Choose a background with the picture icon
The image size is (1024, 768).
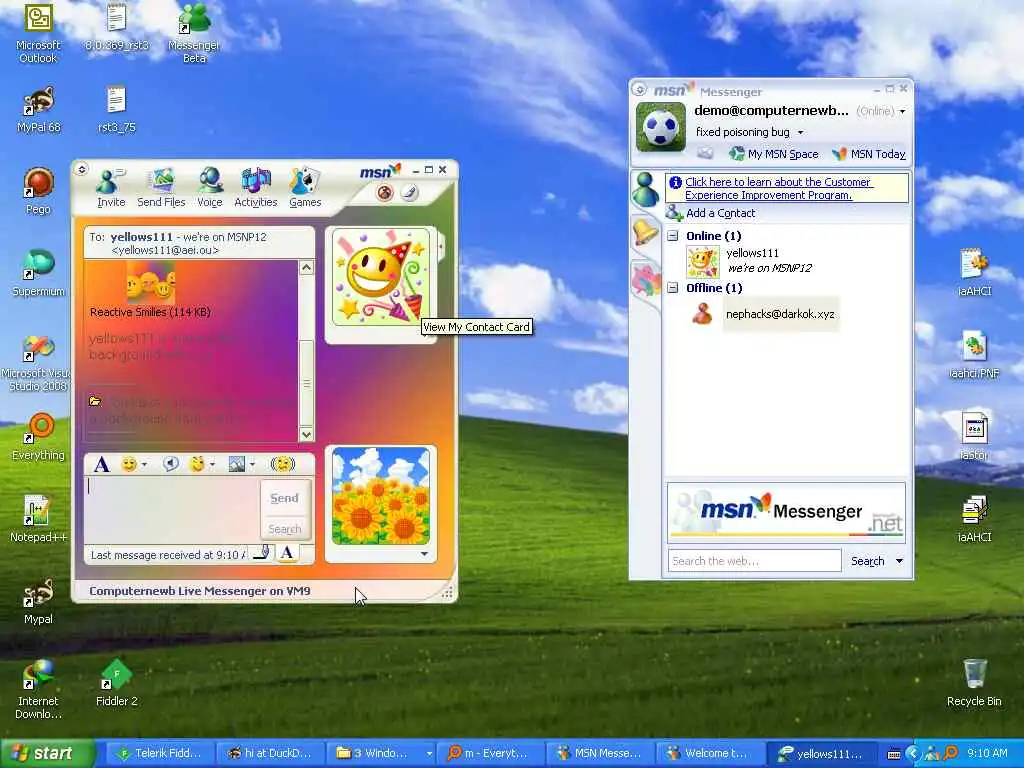pyautogui.click(x=236, y=464)
